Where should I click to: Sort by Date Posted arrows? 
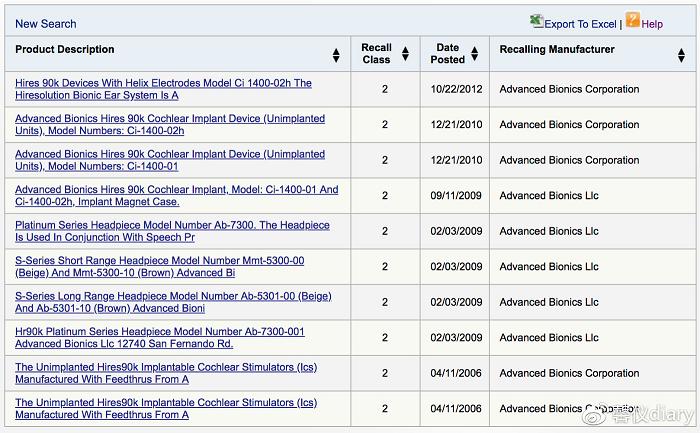coord(475,54)
